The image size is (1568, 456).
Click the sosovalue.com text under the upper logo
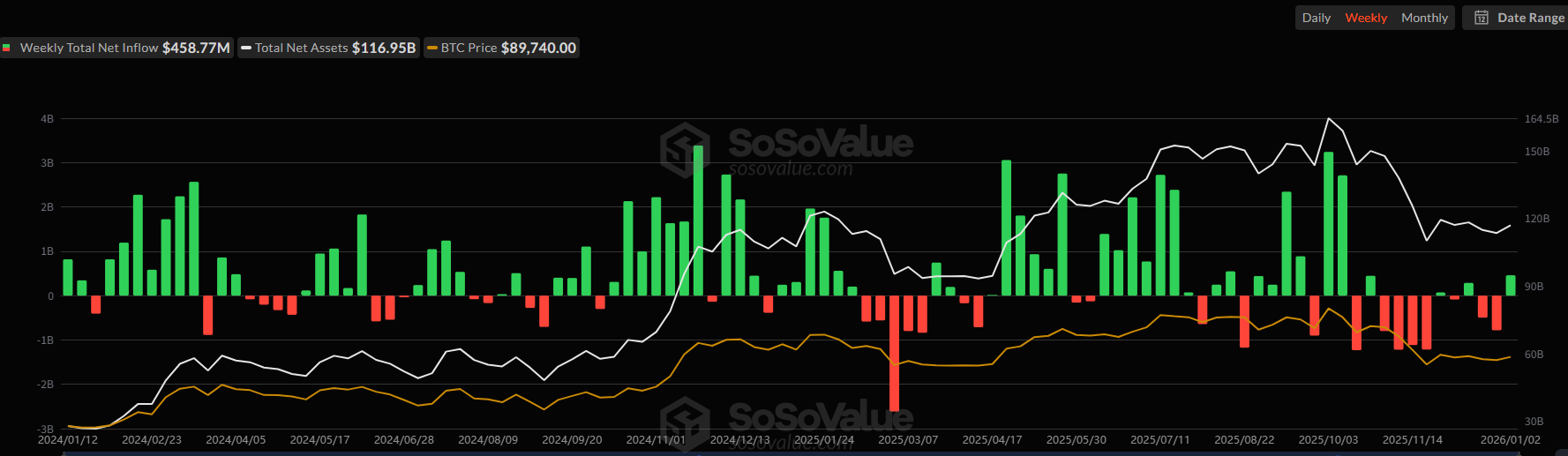791,169
